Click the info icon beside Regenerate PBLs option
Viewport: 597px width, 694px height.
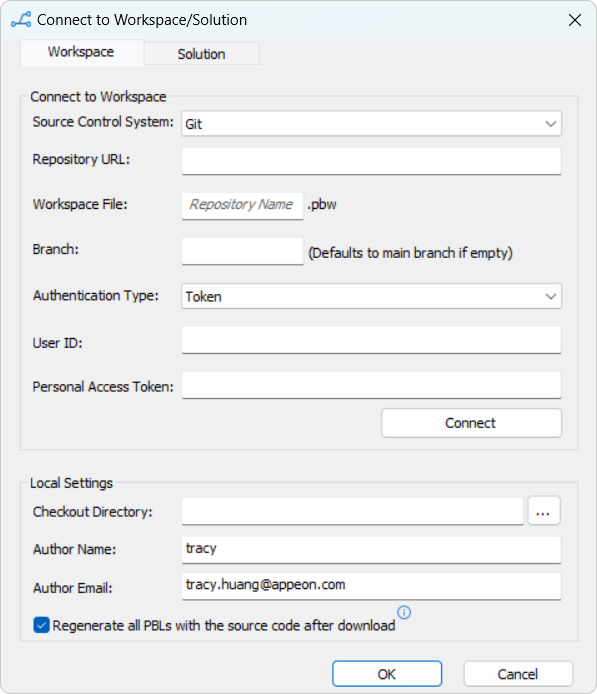pyautogui.click(x=404, y=613)
